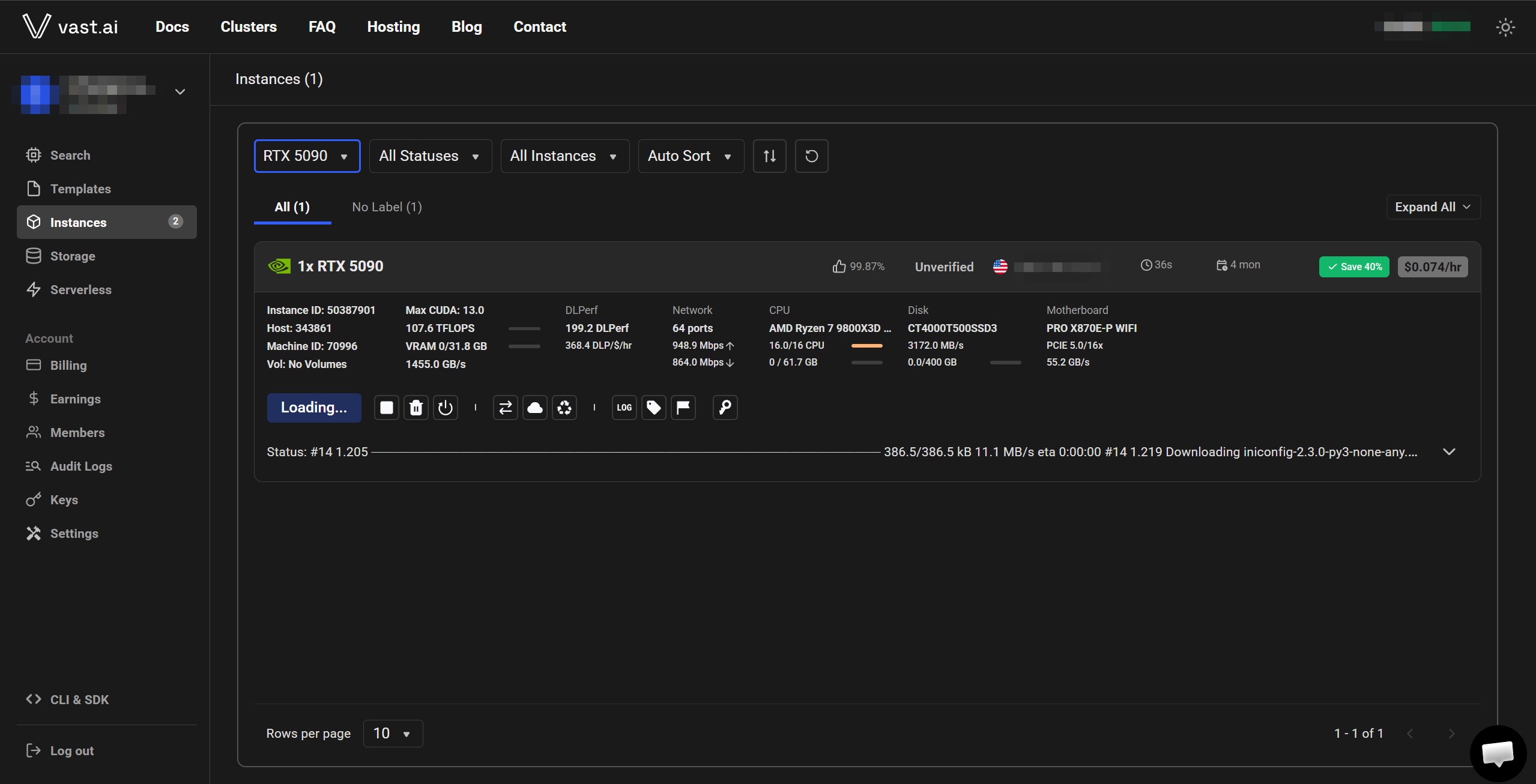Open the Auto Sort dropdown
The image size is (1536, 784).
[x=691, y=156]
